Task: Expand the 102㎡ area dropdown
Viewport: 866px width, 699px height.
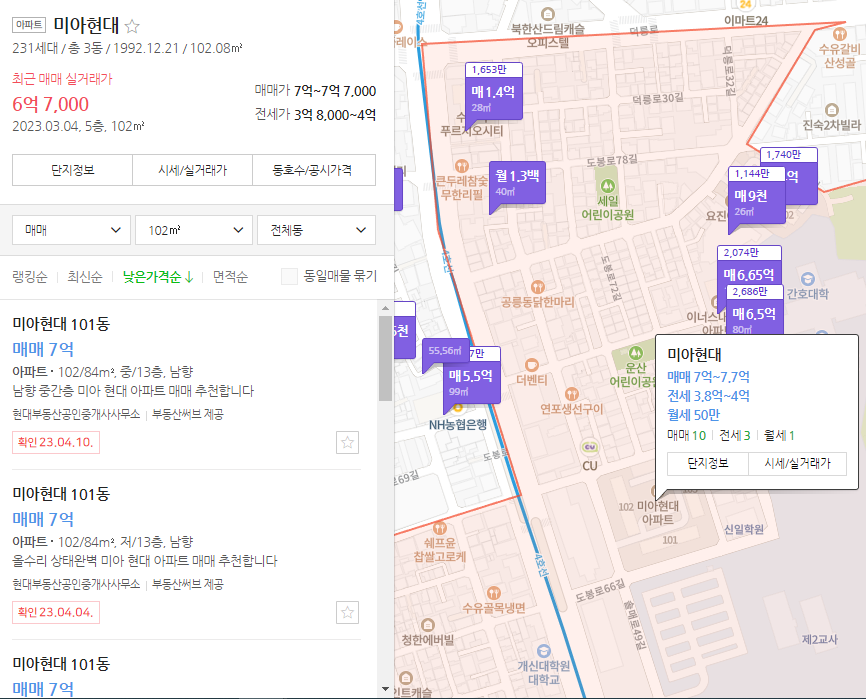Action: pos(194,230)
